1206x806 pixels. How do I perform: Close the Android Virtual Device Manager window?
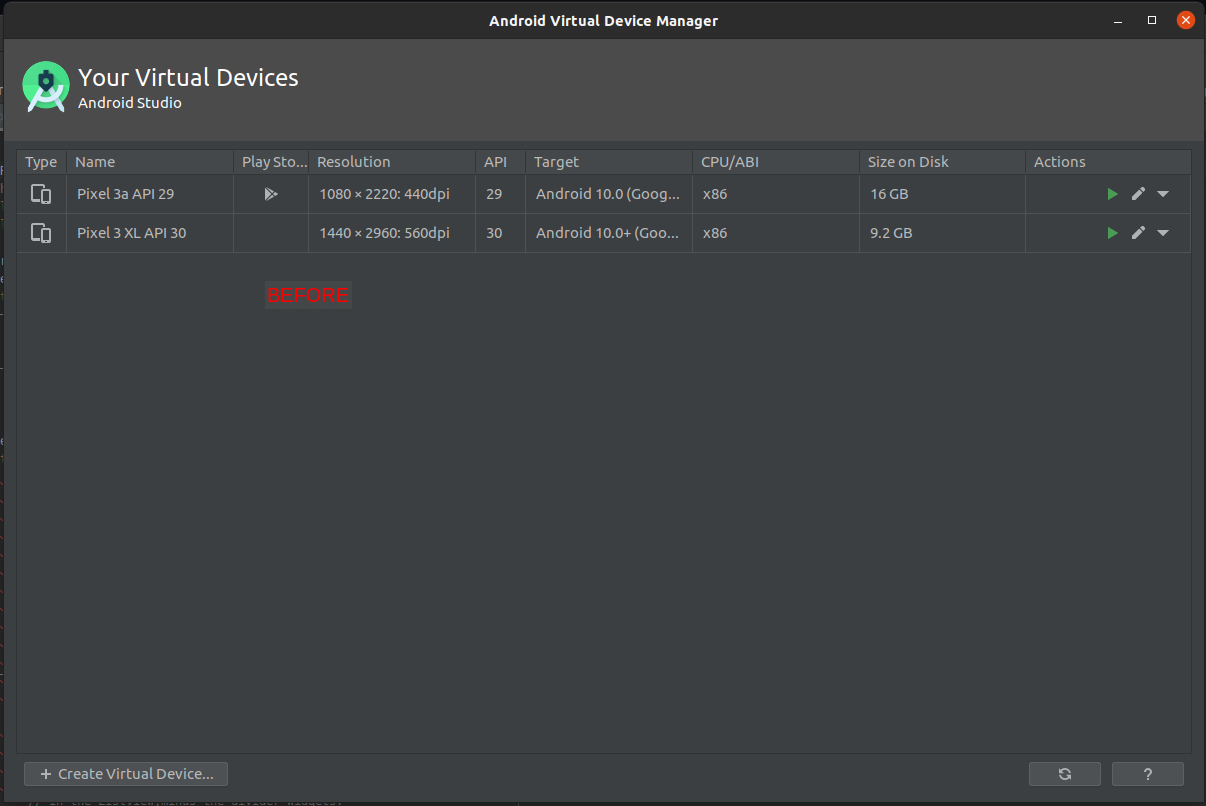click(x=1185, y=20)
